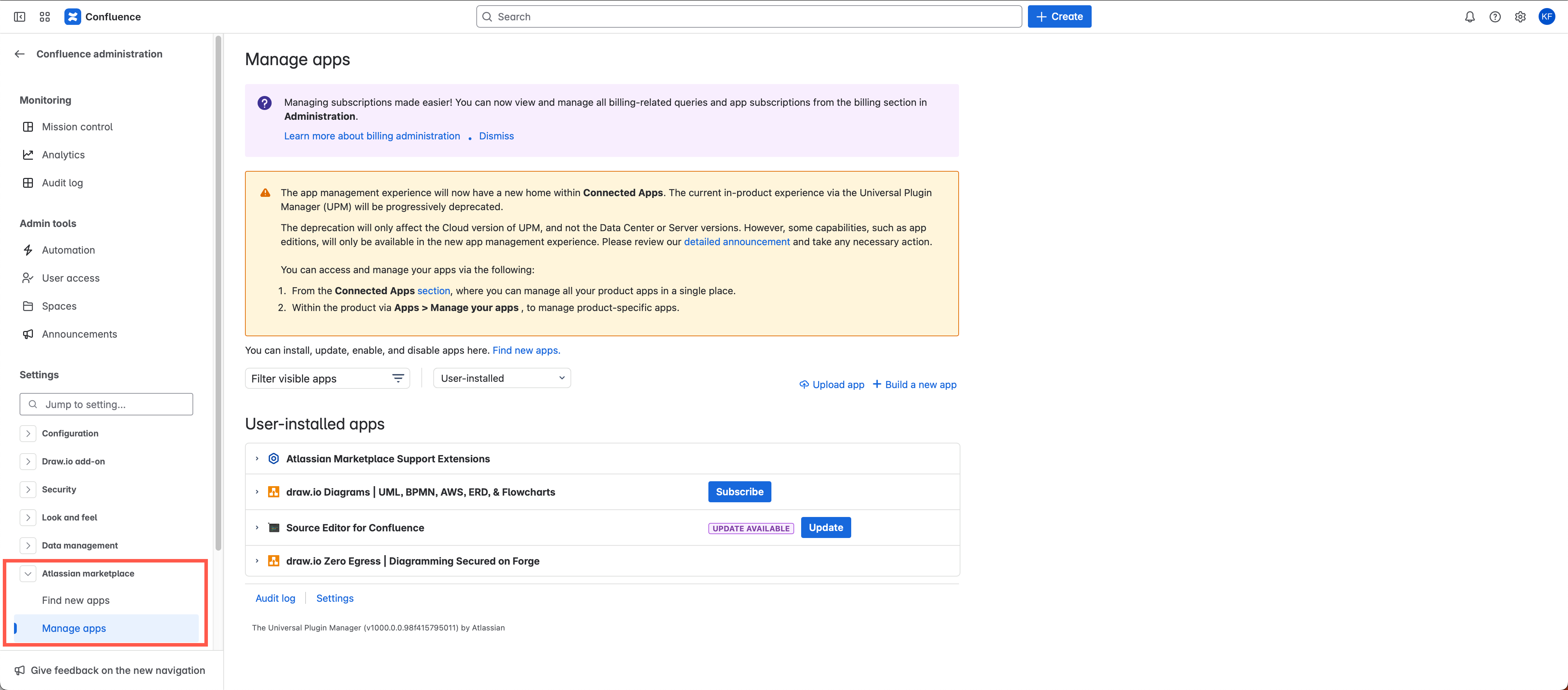Select Mission control in Monitoring

point(77,127)
